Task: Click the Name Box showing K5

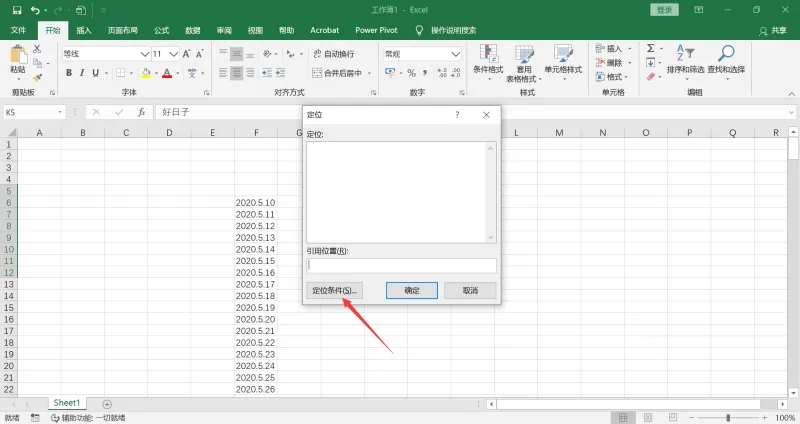Action: 35,112
